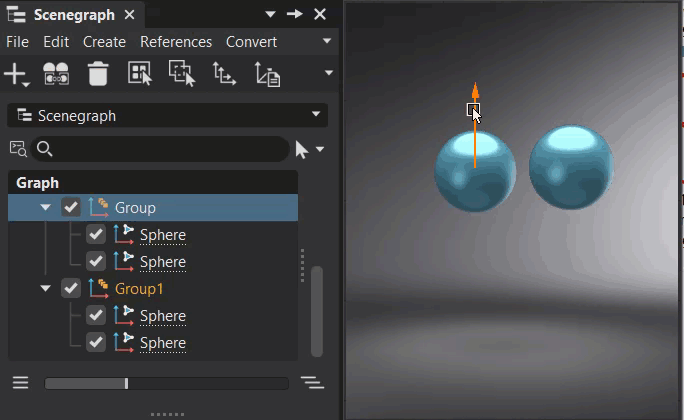684x420 pixels.
Task: Collapse the Group node
Action: pos(45,207)
